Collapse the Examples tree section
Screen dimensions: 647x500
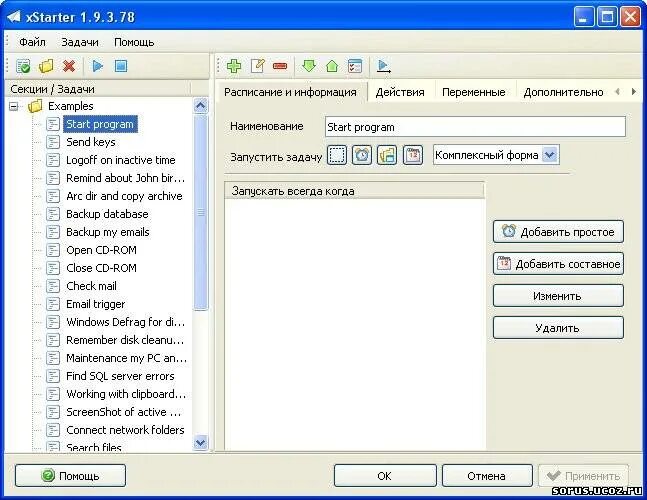pos(14,106)
